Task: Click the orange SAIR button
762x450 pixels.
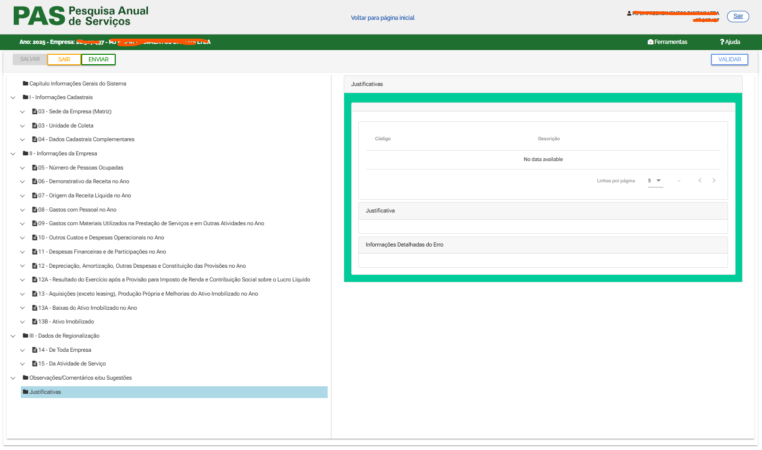Action: tap(64, 59)
